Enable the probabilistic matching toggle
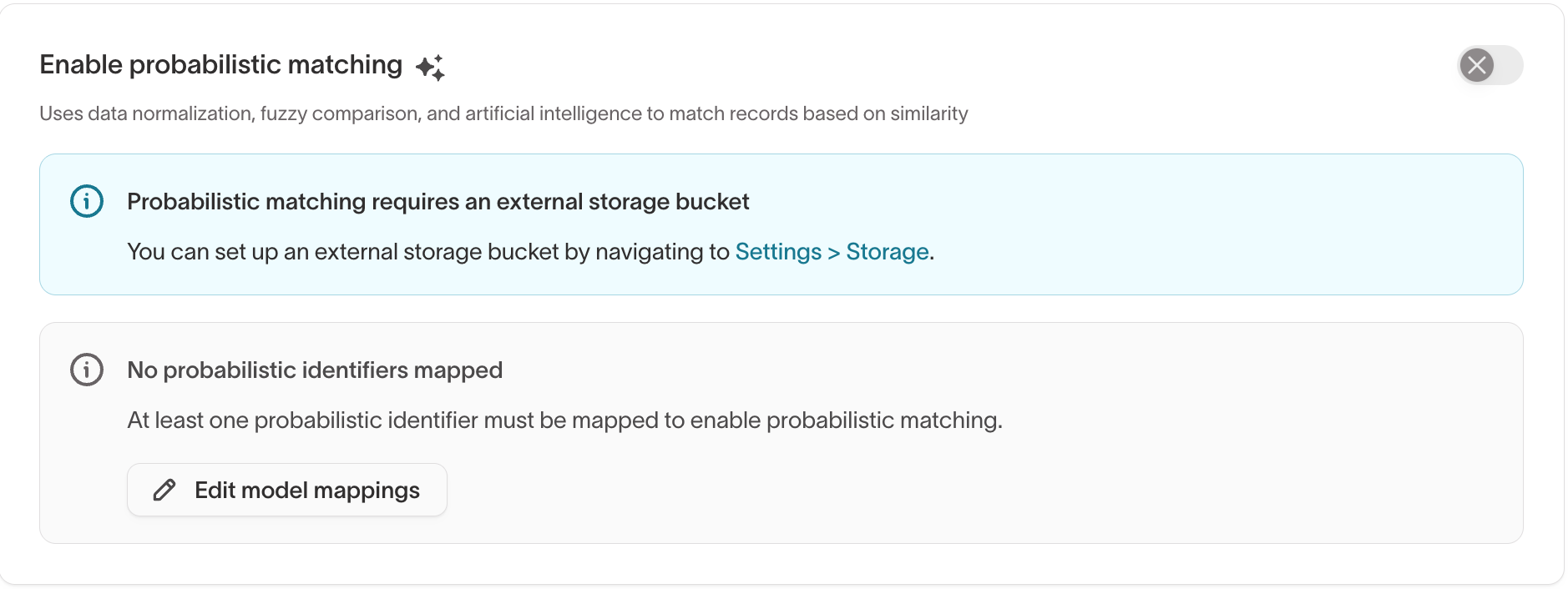This screenshot has height=589, width=1568. click(x=1490, y=65)
